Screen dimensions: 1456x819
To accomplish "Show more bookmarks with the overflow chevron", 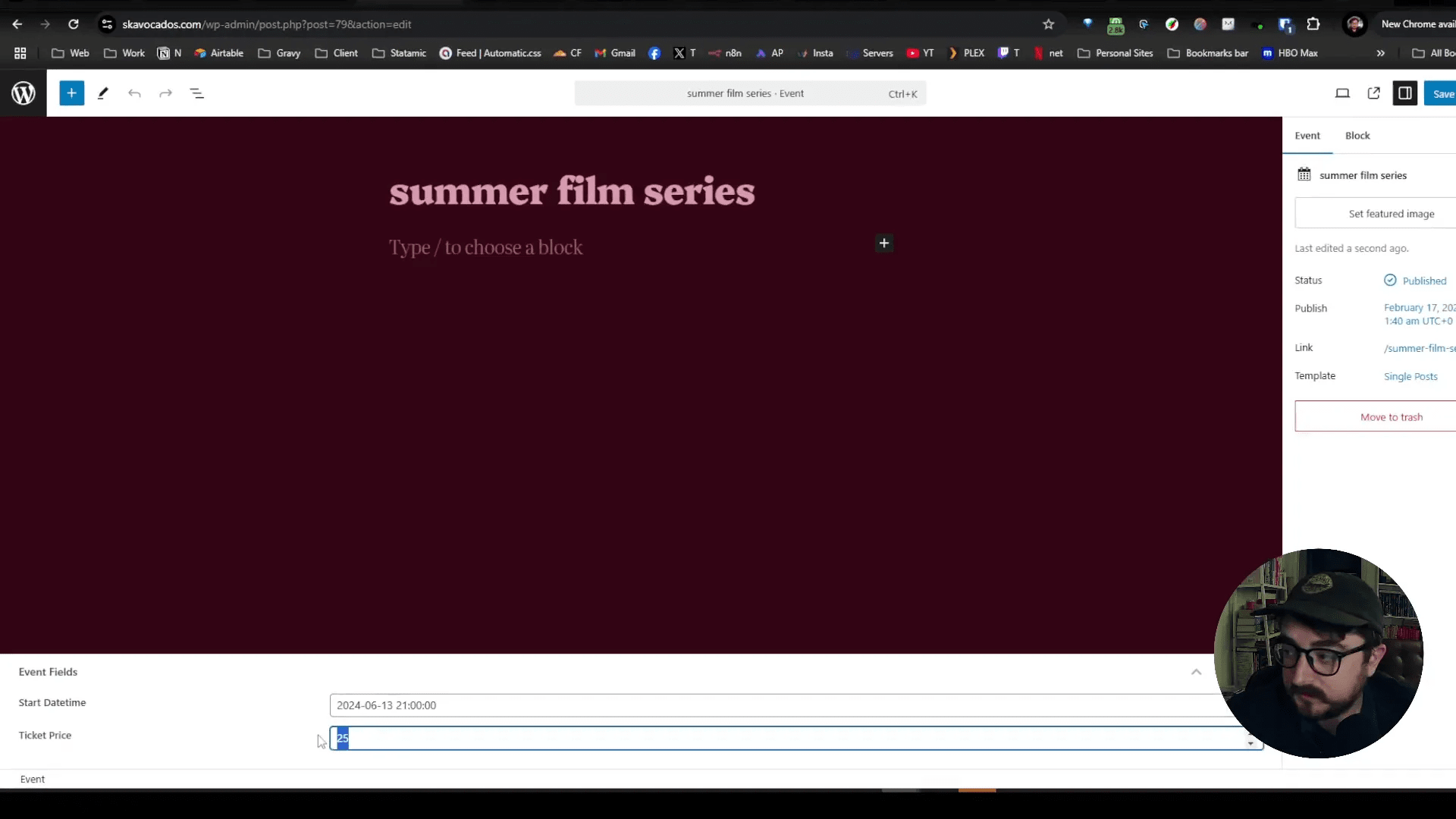I will click(1381, 53).
